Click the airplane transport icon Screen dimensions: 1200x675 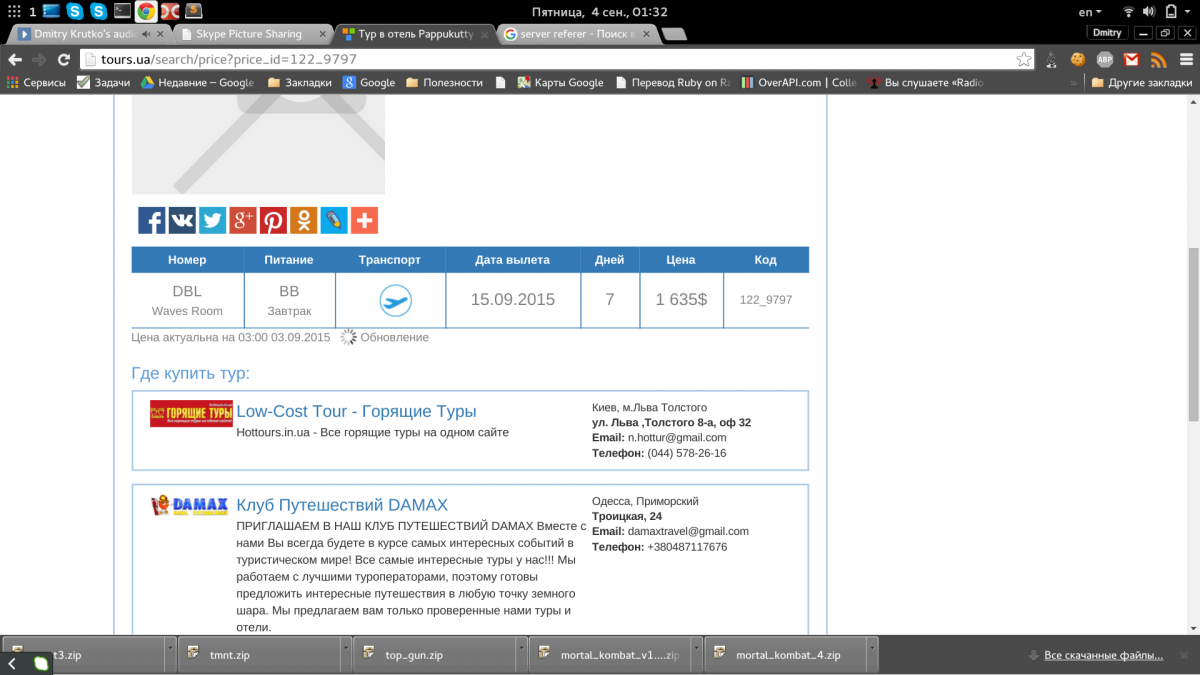click(x=396, y=301)
